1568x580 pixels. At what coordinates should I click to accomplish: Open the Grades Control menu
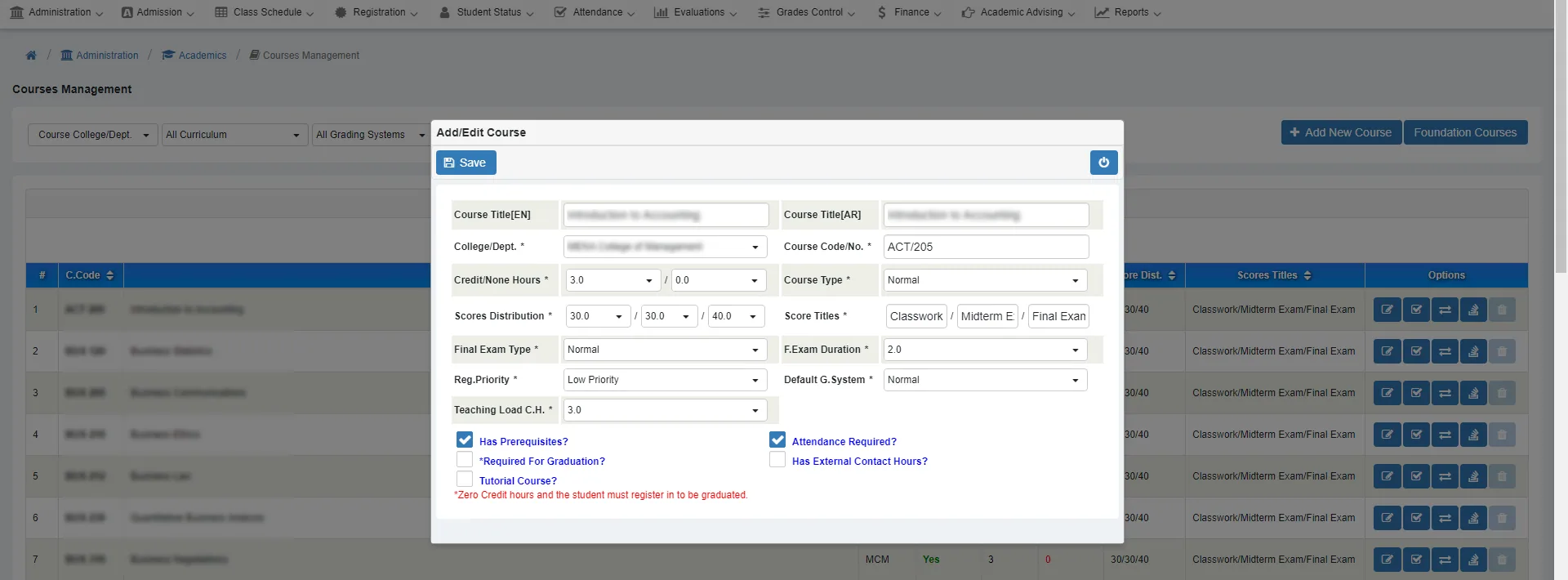pyautogui.click(x=806, y=12)
